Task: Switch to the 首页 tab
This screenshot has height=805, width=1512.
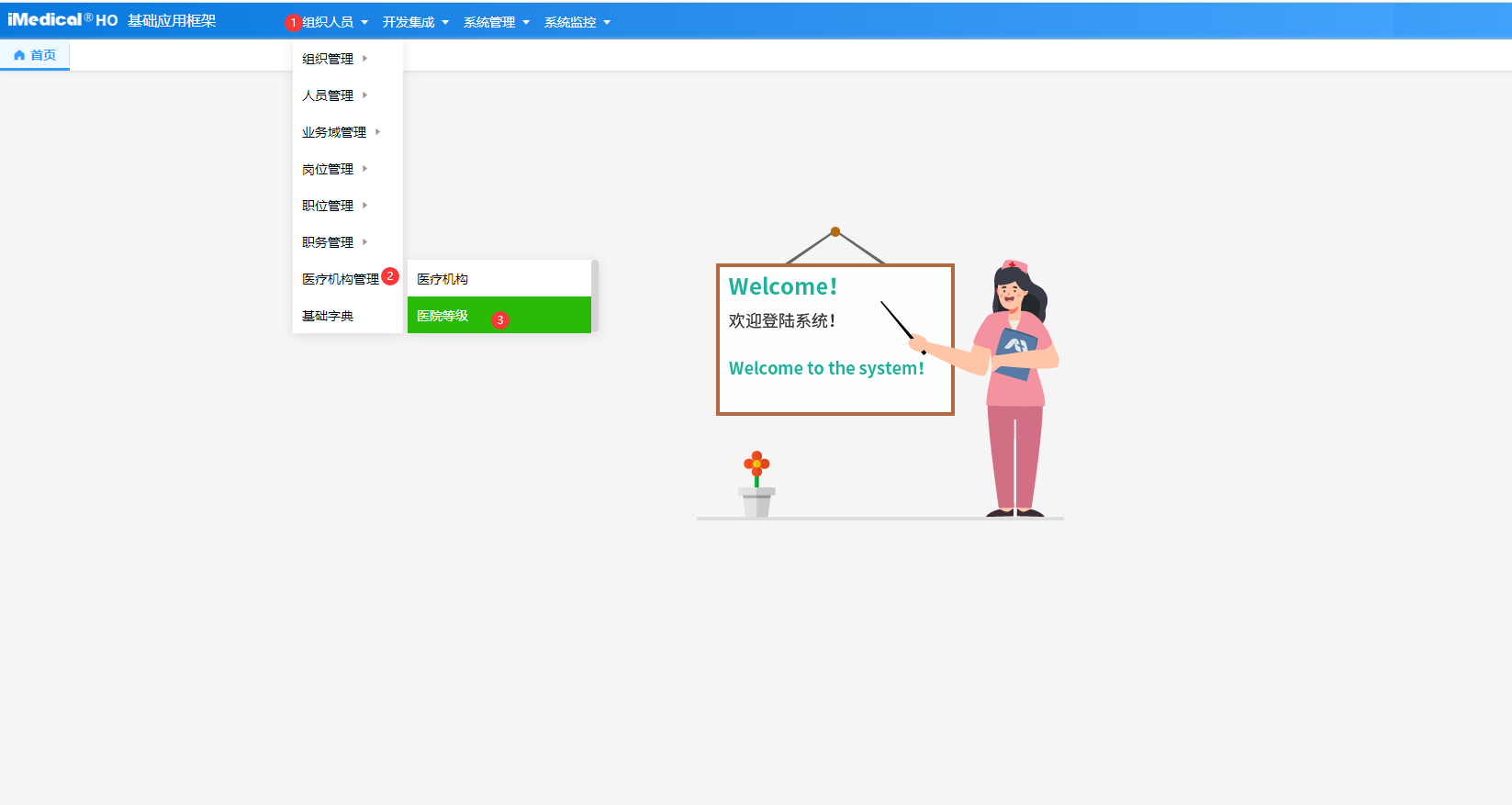Action: tap(42, 55)
